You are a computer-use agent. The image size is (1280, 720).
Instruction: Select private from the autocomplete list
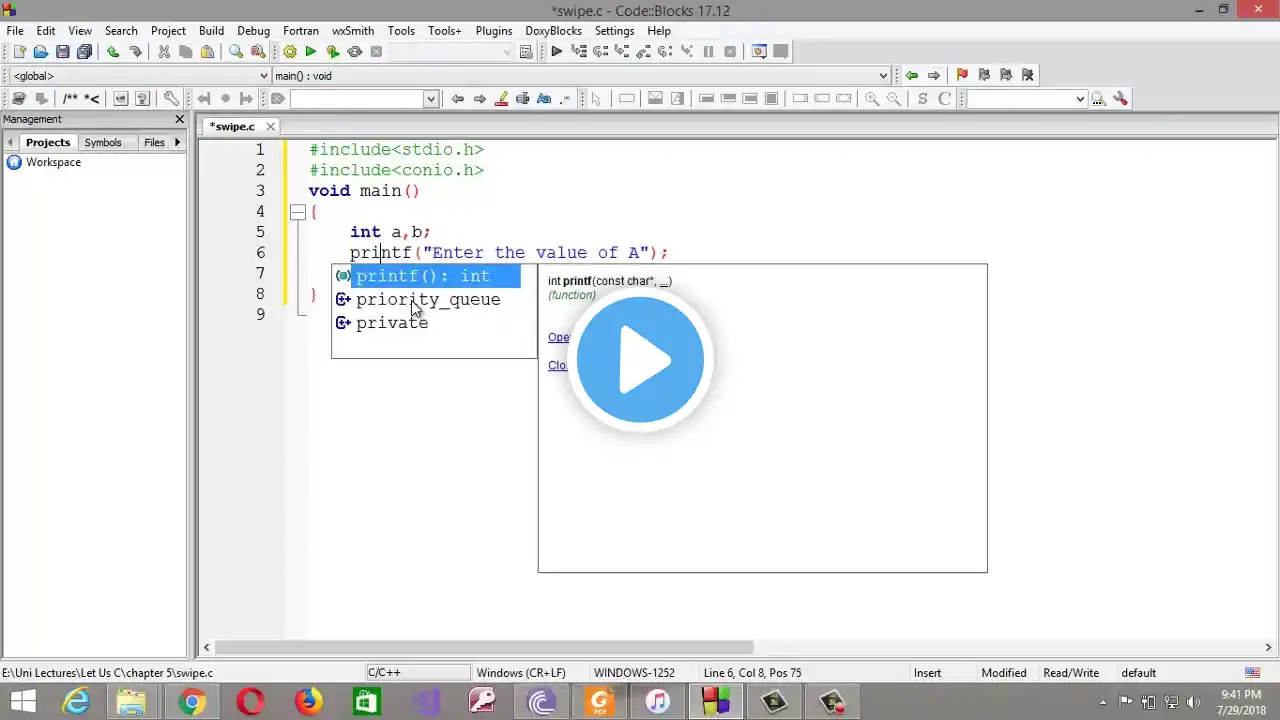point(391,323)
